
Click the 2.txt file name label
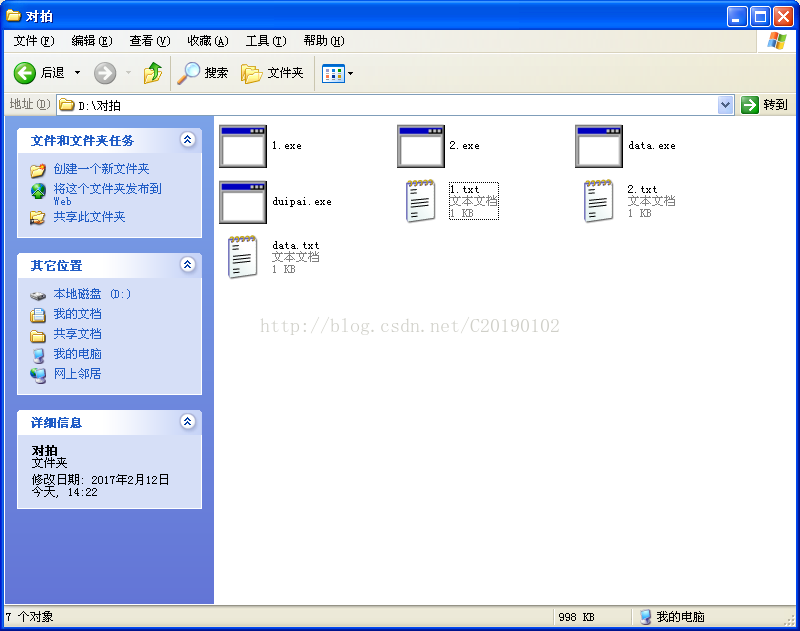tap(642, 189)
